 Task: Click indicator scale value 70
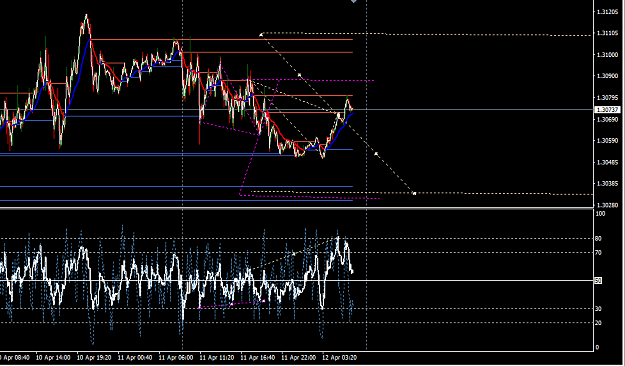pos(598,253)
